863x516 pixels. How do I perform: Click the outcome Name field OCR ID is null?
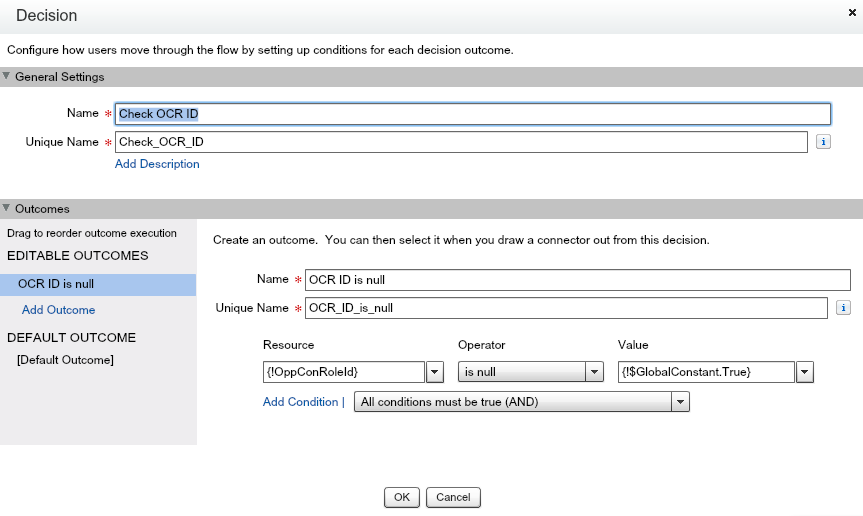pos(577,280)
